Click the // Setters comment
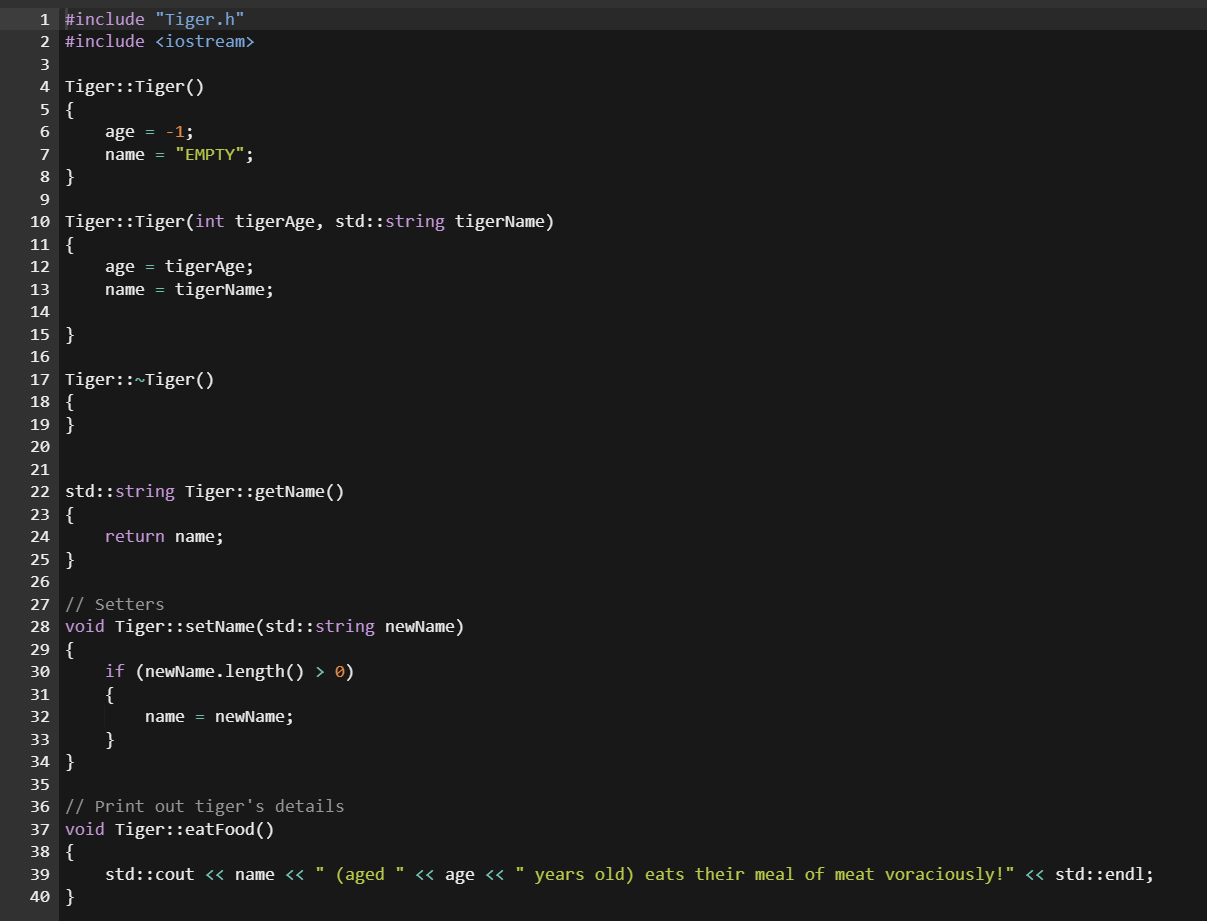Viewport: 1207px width, 921px height. [113, 604]
